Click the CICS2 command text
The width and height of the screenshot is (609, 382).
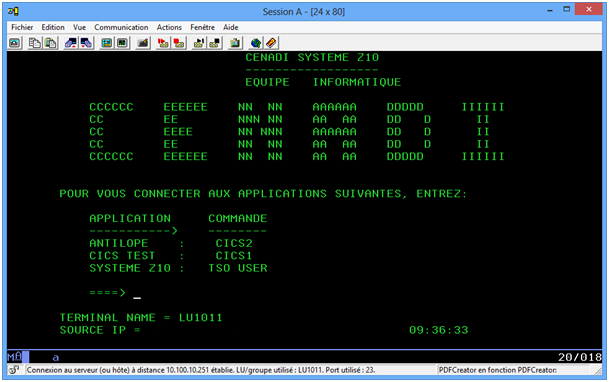(234, 243)
